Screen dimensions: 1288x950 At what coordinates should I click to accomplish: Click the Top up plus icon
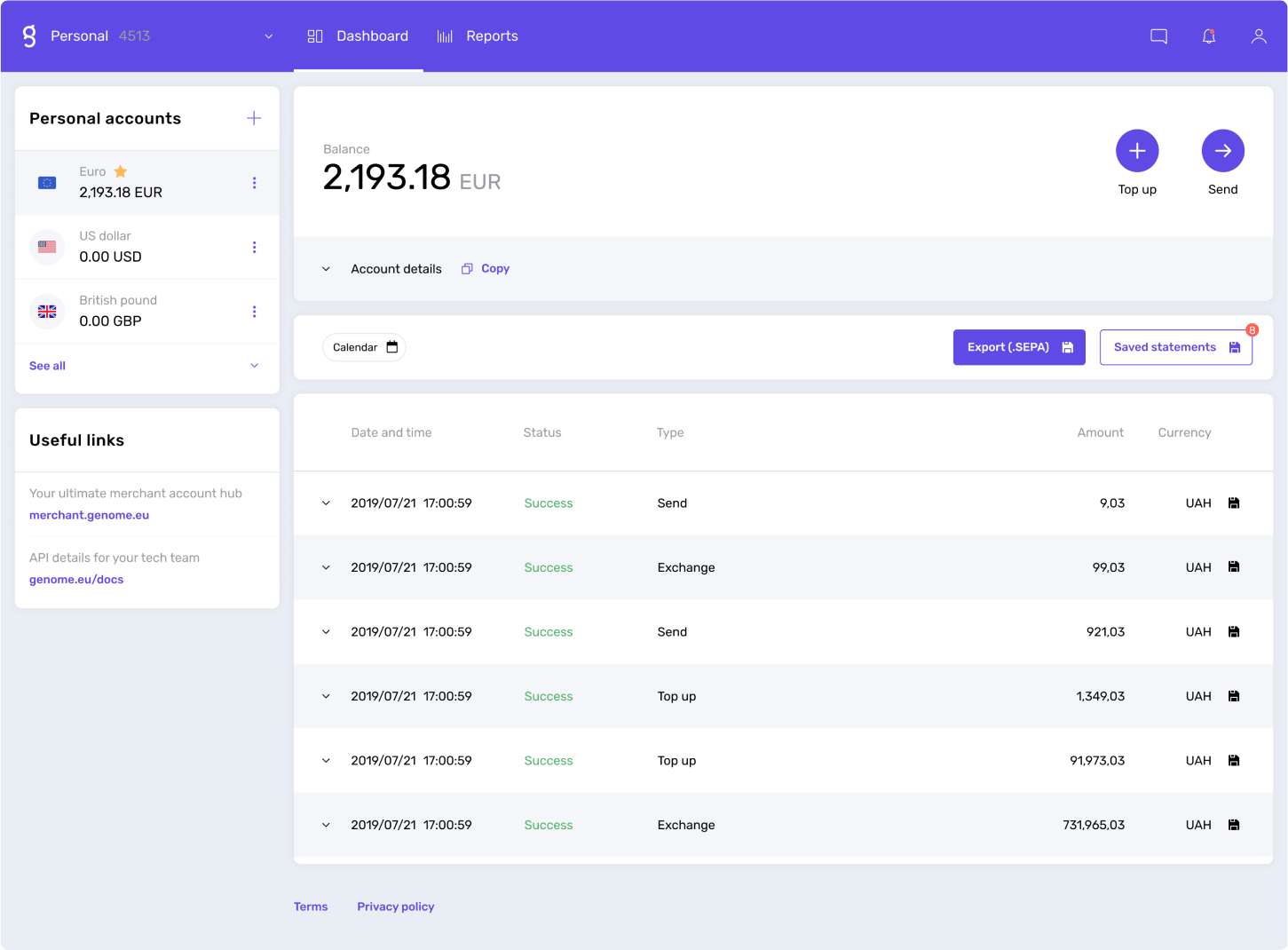click(x=1137, y=151)
